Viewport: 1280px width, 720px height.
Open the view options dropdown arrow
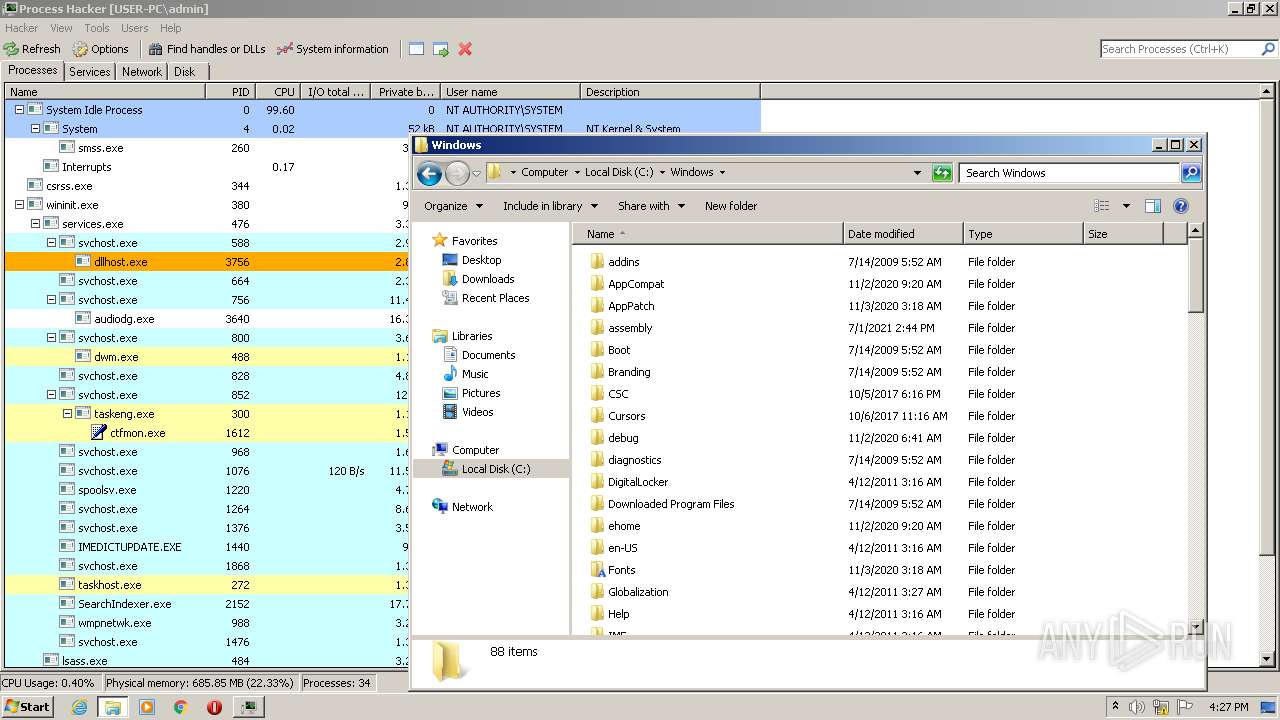click(1126, 206)
